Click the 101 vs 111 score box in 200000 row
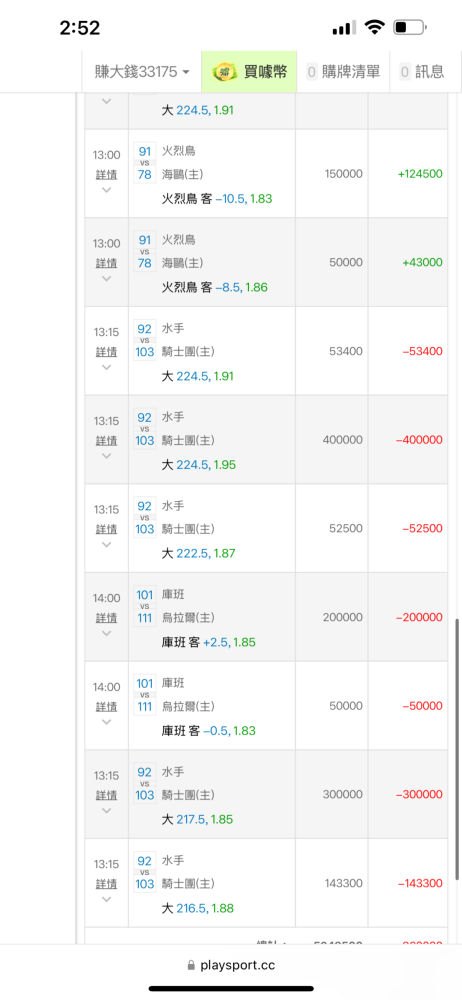This screenshot has height=1000, width=462. 145,606
